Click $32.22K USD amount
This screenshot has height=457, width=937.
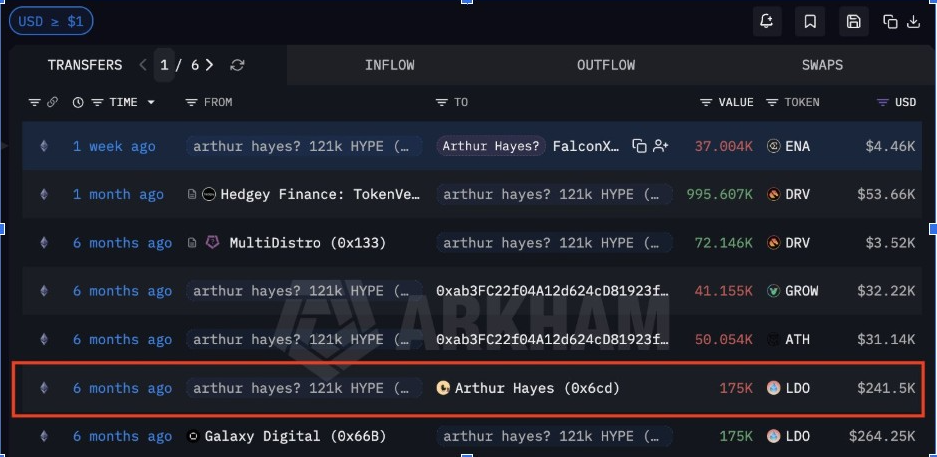click(x=886, y=291)
